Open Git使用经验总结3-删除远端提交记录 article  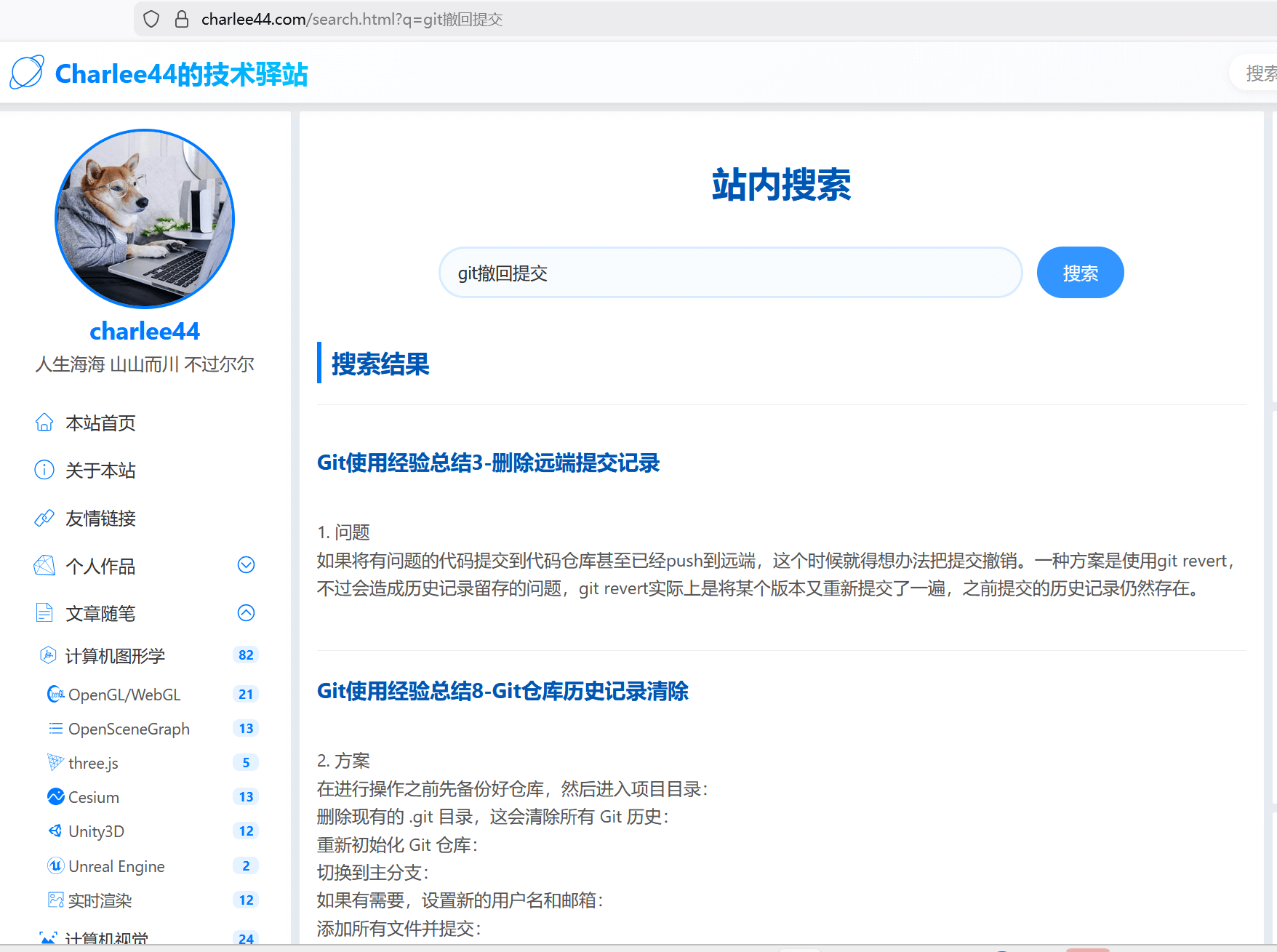(488, 463)
